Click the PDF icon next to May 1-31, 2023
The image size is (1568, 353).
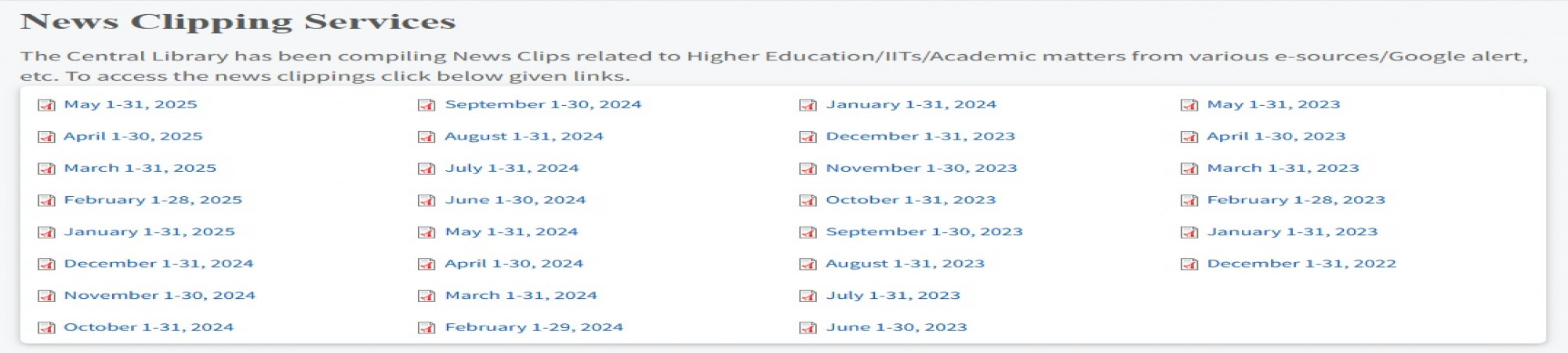1189,105
